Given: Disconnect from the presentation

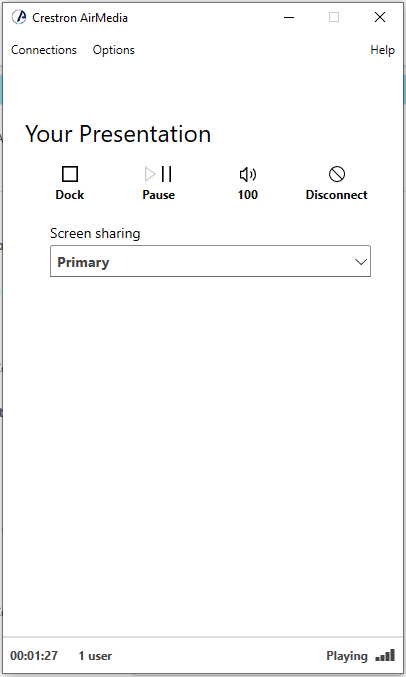Looking at the screenshot, I should (336, 183).
